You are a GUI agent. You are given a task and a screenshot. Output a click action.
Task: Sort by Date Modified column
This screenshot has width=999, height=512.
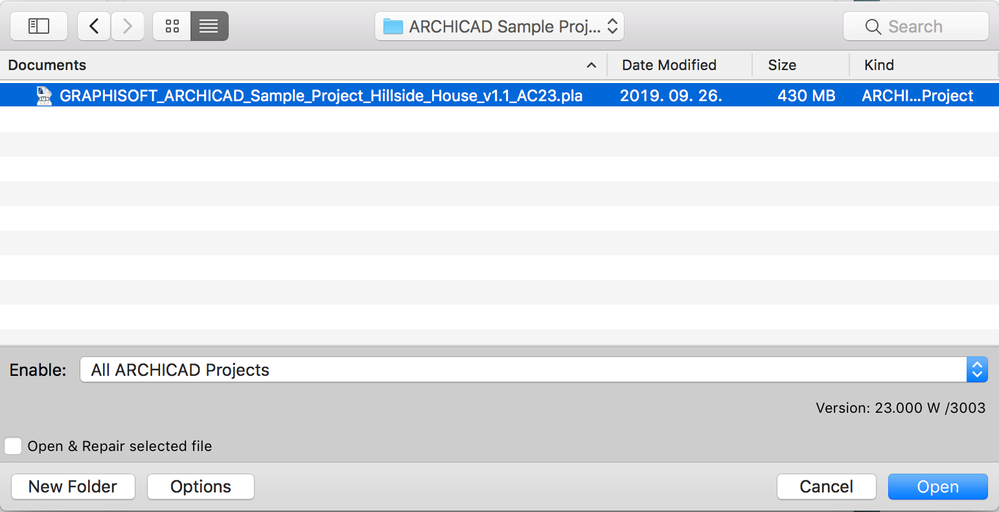669,65
